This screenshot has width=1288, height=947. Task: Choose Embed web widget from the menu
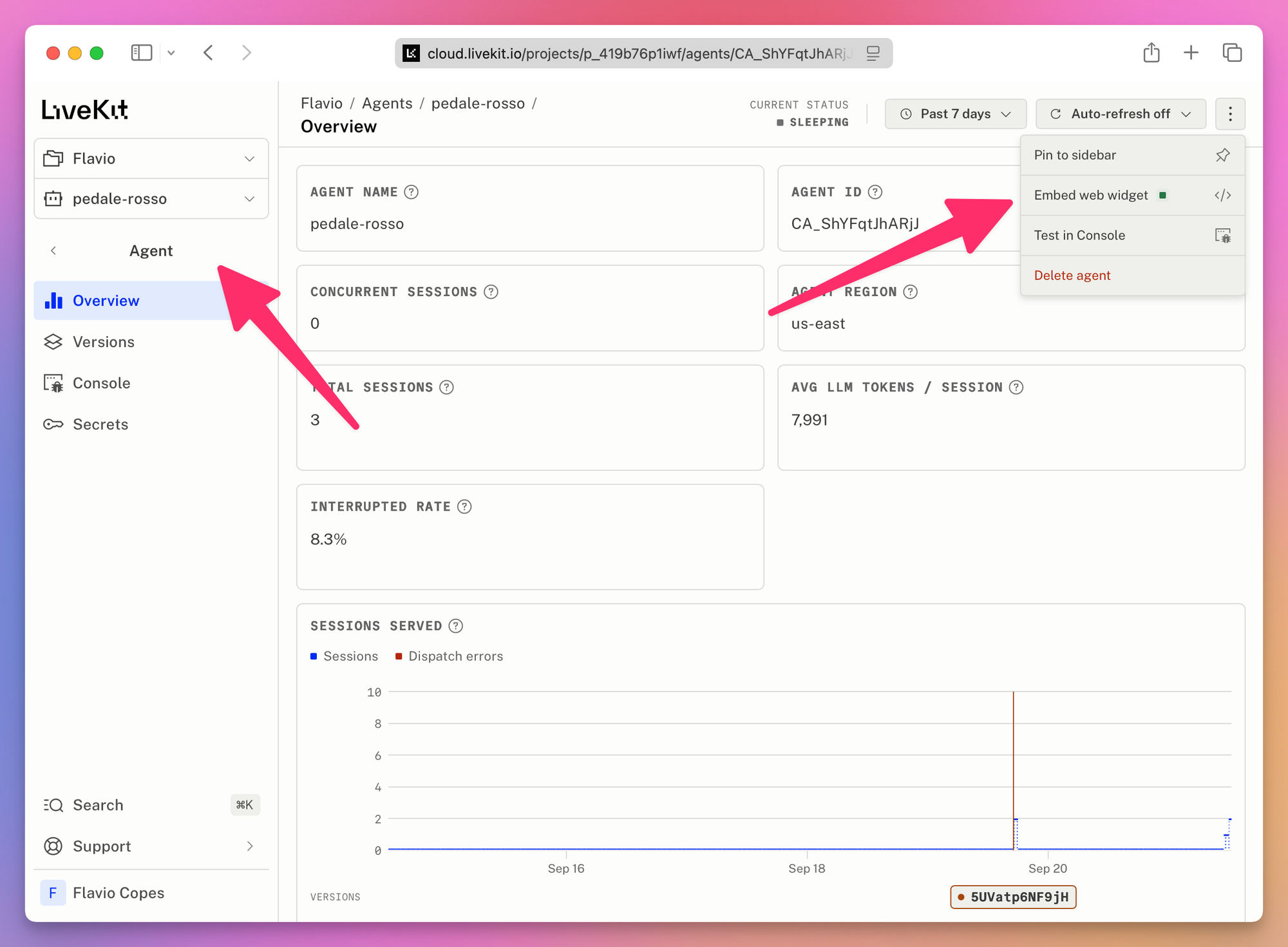(x=1132, y=195)
